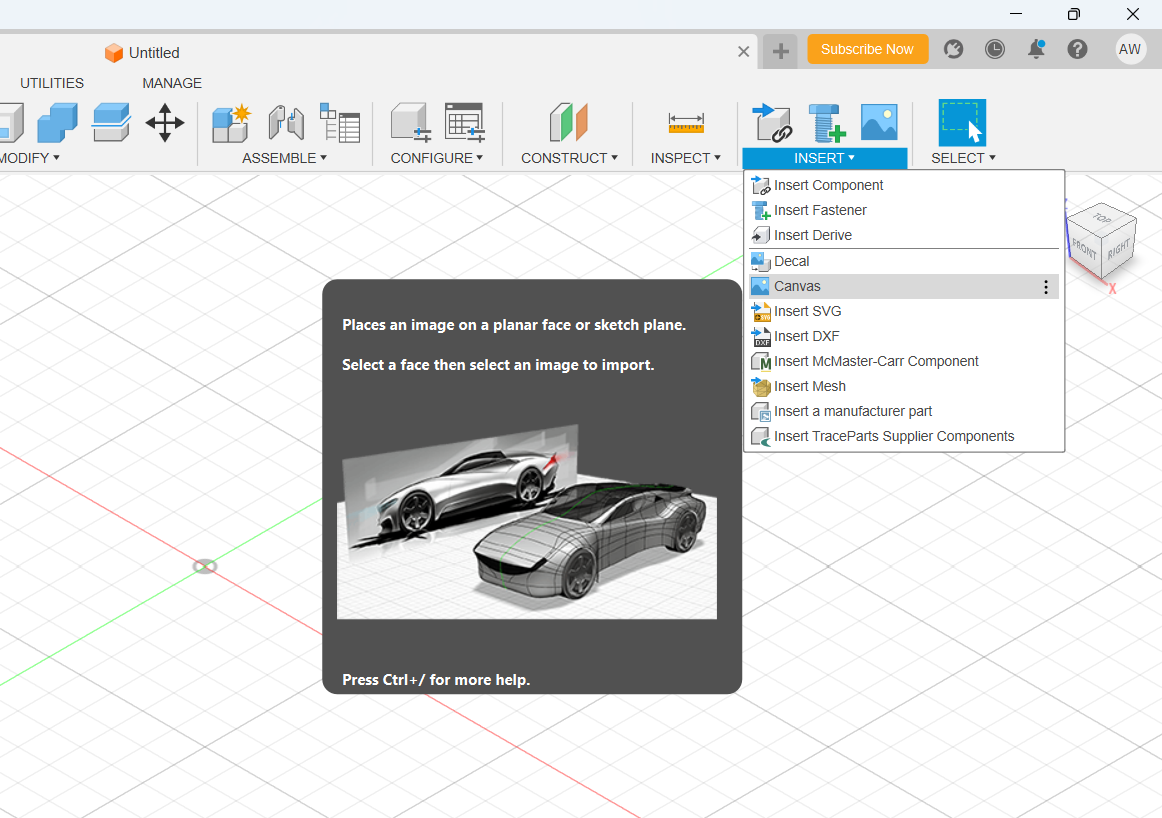Select the Move/Copy arrows tool
The height and width of the screenshot is (818, 1162).
tap(165, 123)
